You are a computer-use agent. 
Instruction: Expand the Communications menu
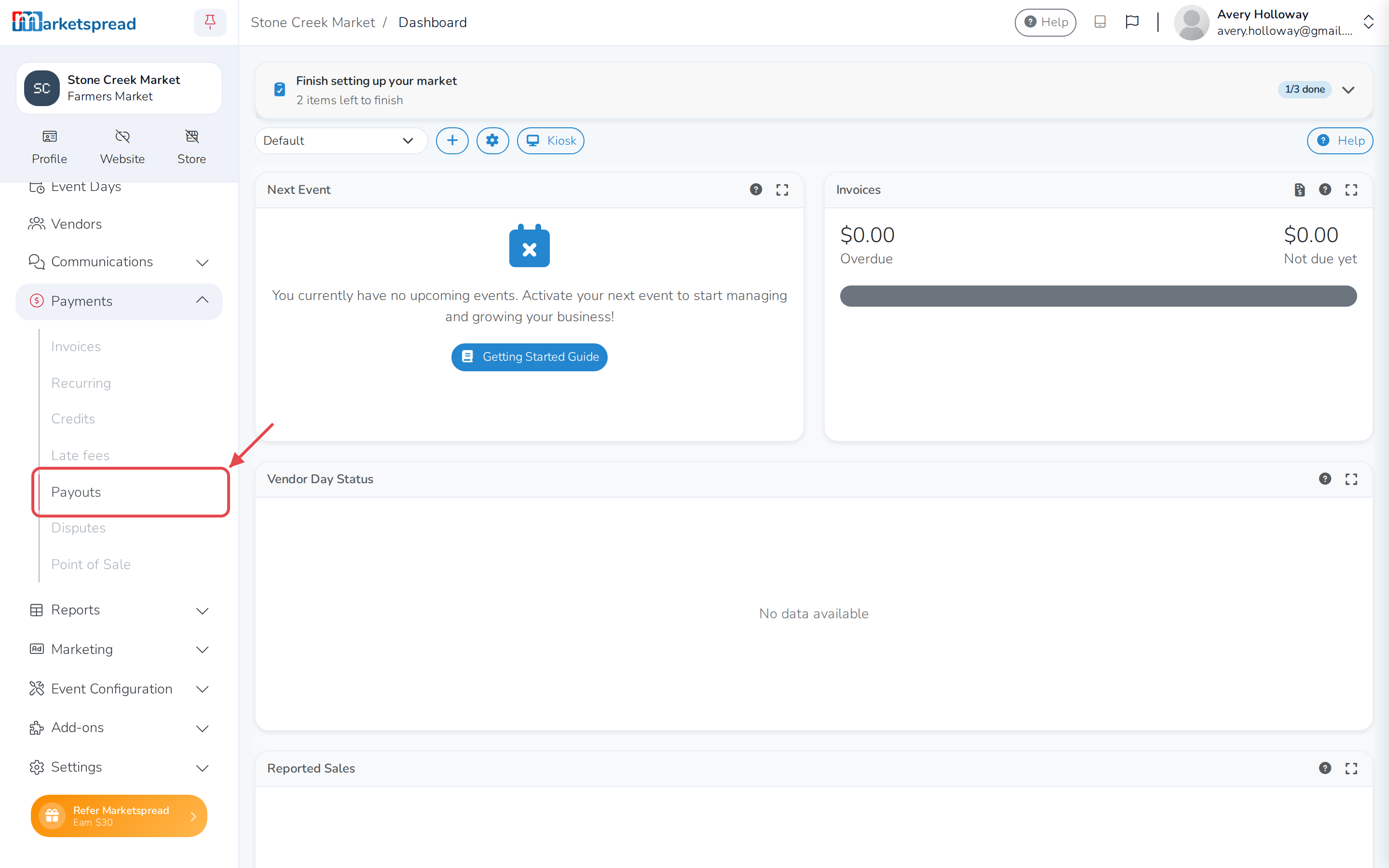[x=119, y=262]
